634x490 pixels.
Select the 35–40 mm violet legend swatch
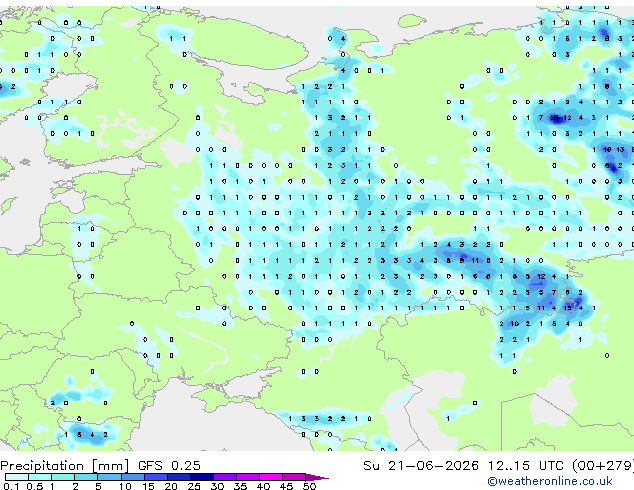coord(247,477)
